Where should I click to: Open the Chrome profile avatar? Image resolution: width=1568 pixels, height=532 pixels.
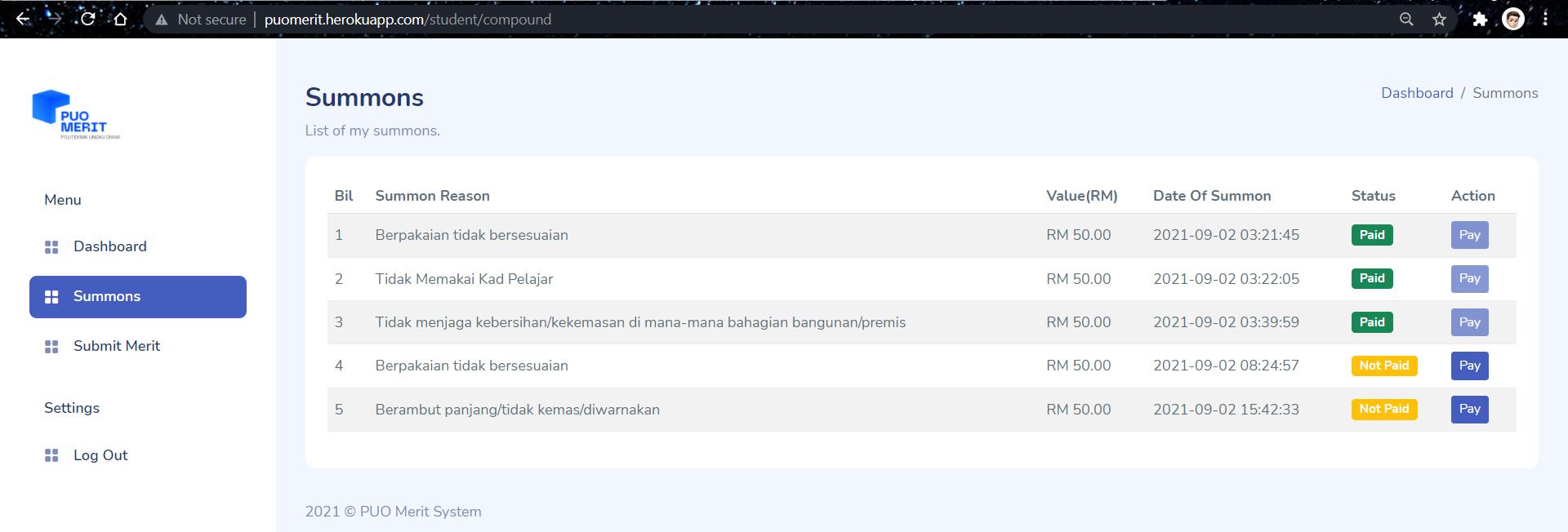pos(1513,19)
